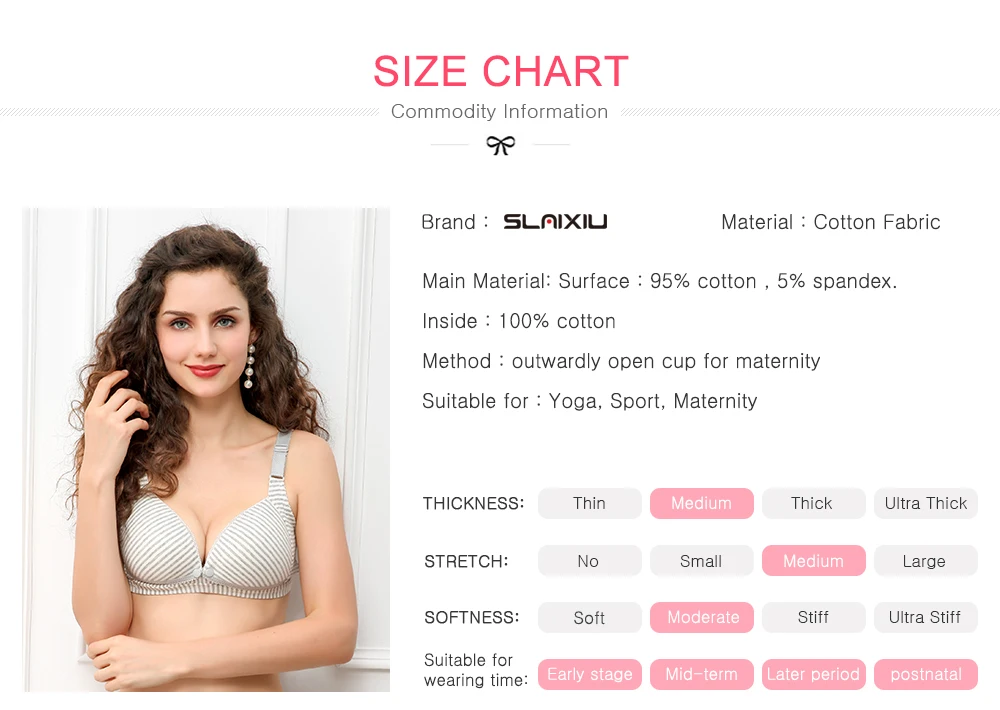Click the Mid-term wearing time tag
The height and width of the screenshot is (710, 1000).
702,674
